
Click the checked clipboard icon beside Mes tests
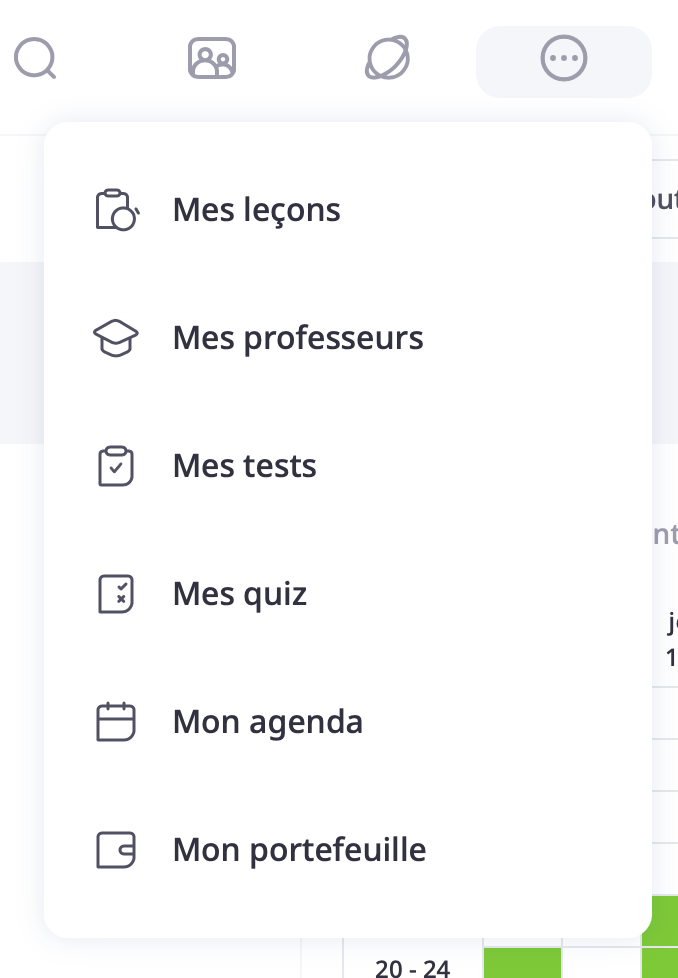(115, 466)
